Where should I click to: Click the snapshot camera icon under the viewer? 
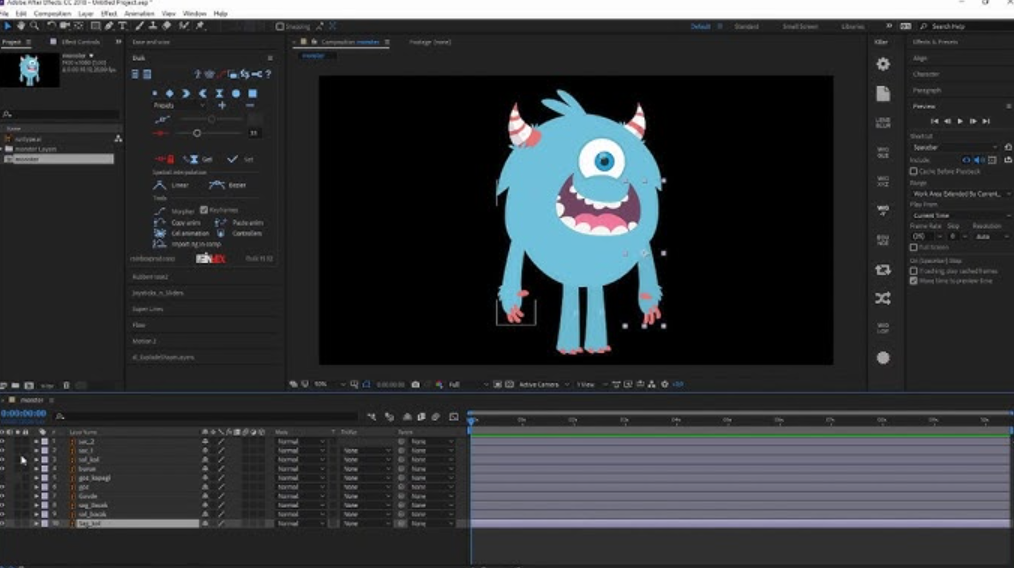pyautogui.click(x=415, y=384)
